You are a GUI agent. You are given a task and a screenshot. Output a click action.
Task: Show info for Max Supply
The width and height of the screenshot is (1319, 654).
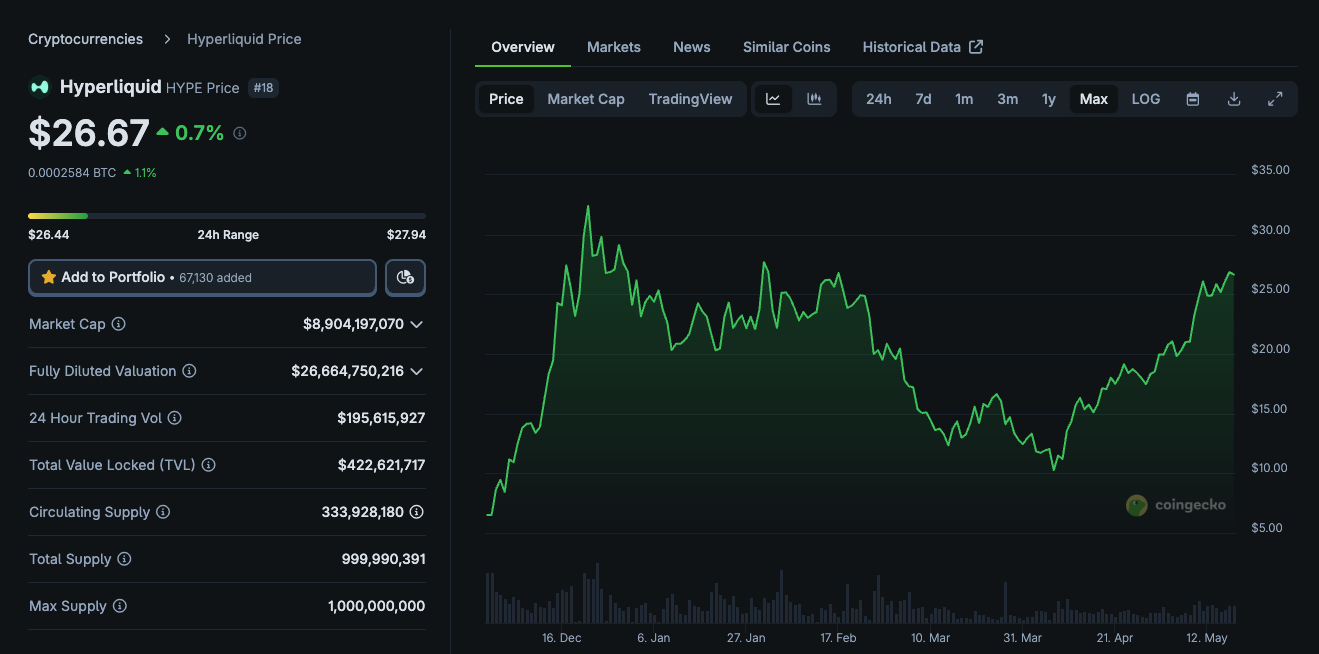click(120, 606)
